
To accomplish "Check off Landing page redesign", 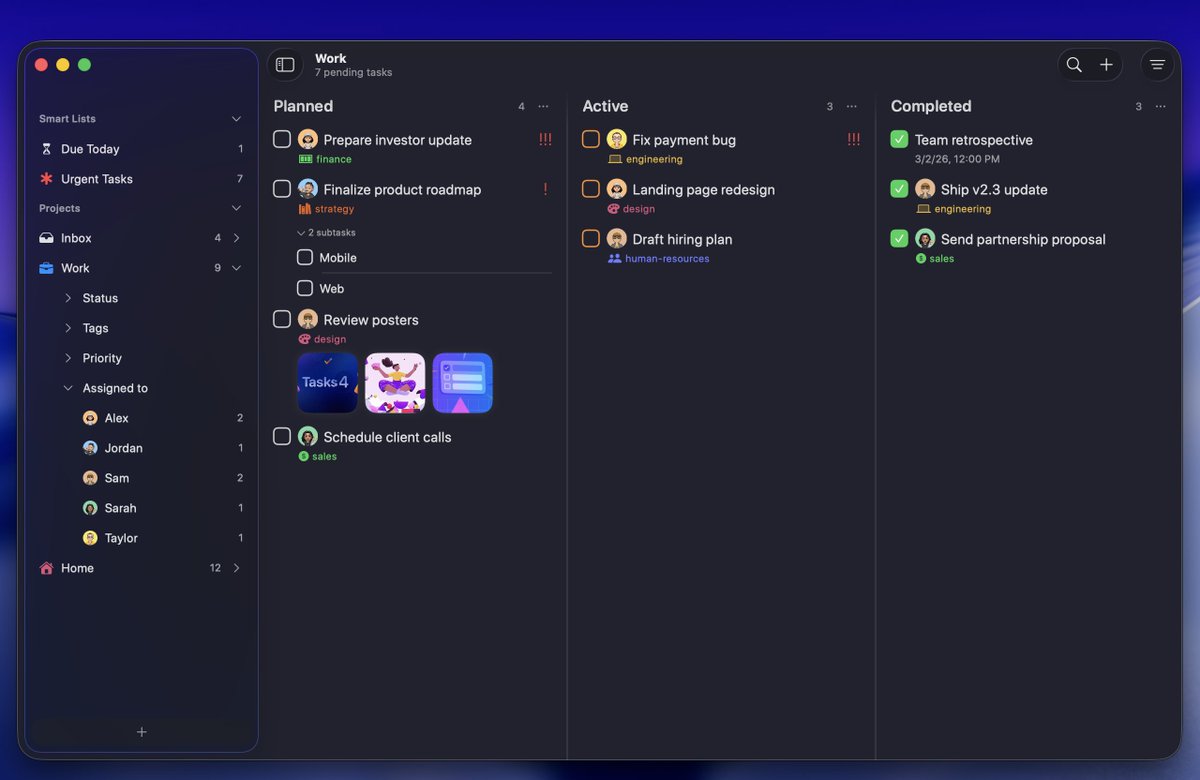I will [591, 188].
